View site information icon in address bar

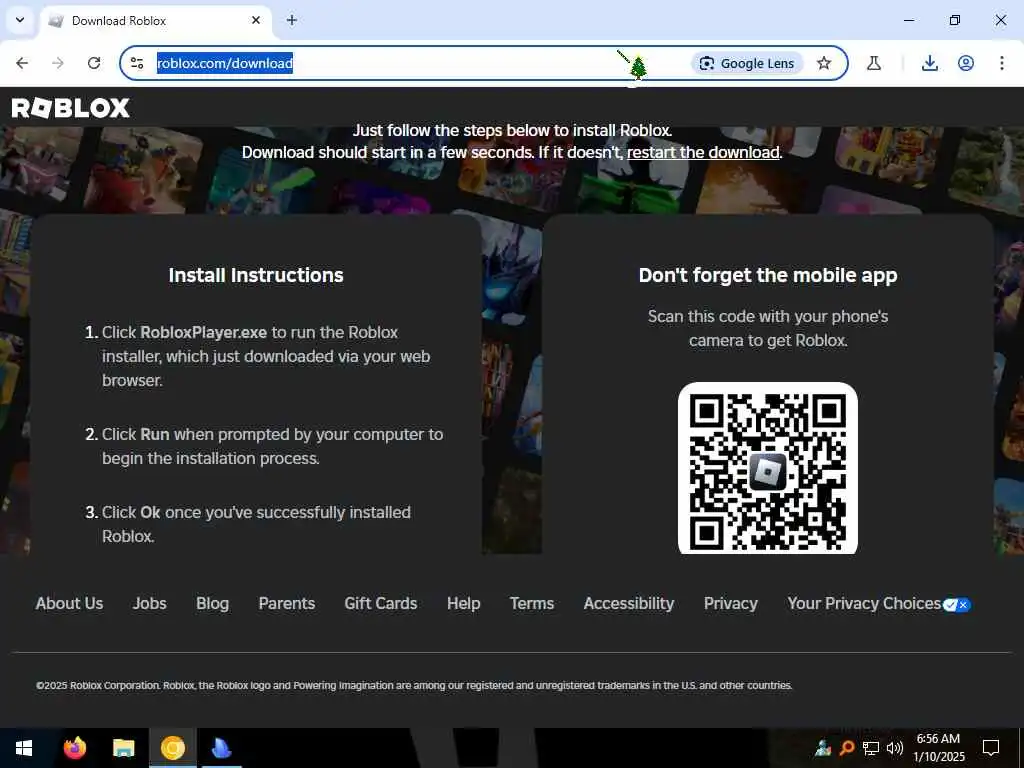click(x=137, y=63)
